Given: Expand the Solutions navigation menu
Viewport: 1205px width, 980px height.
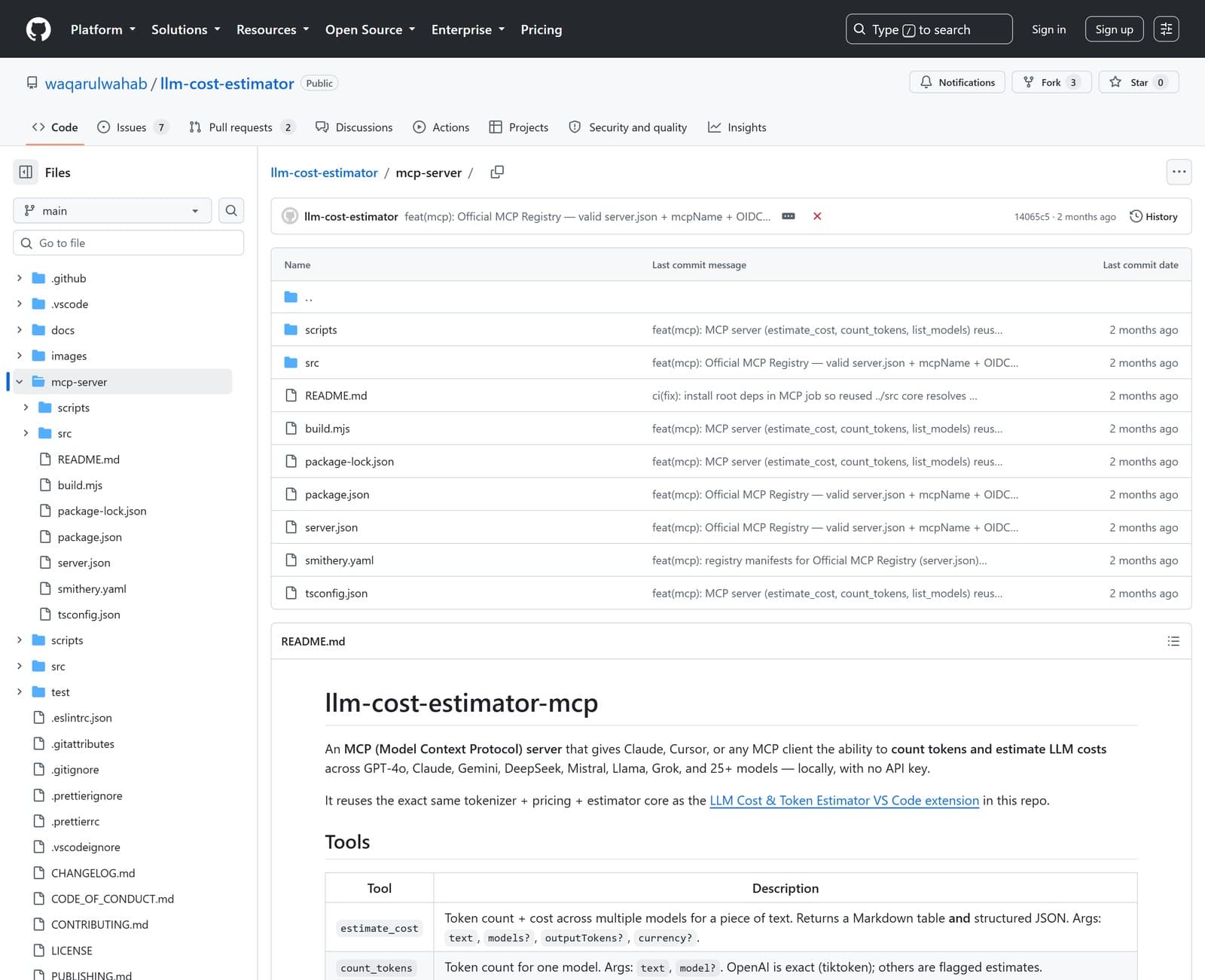Looking at the screenshot, I should [x=186, y=29].
